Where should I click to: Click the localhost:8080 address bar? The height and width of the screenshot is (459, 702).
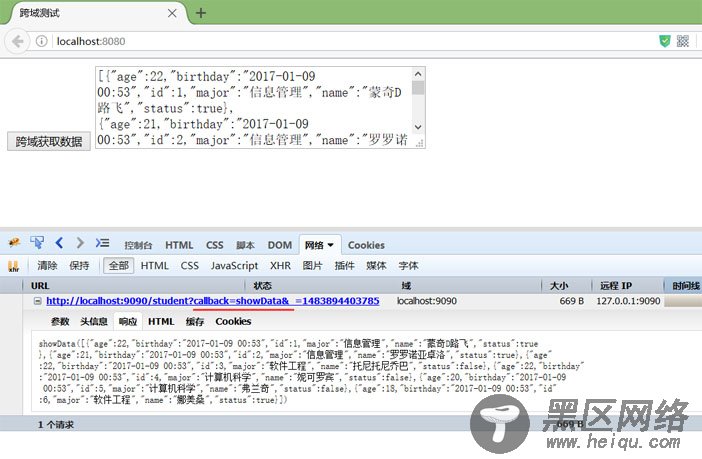click(x=354, y=41)
